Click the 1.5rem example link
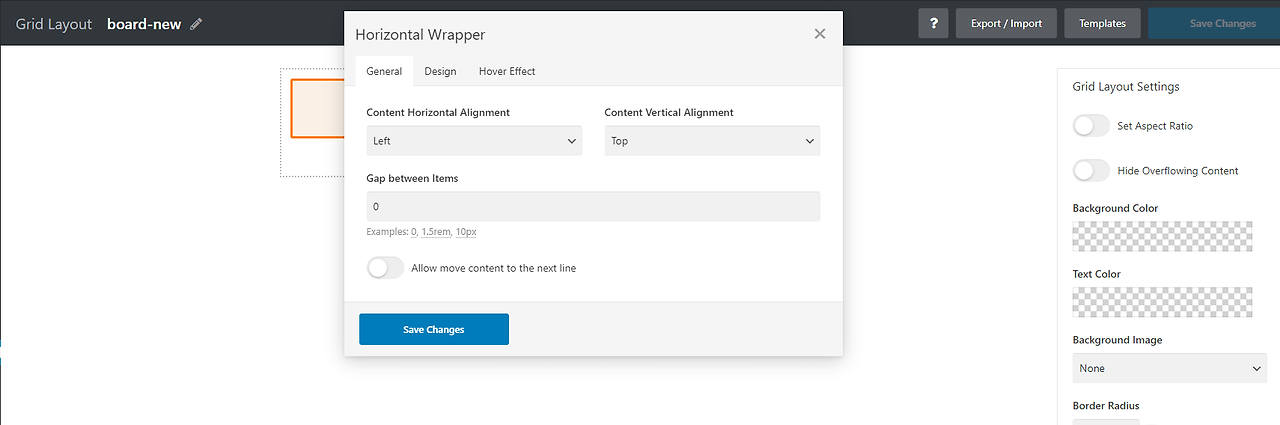Screen dimensions: 1280x425 pyautogui.click(x=435, y=232)
